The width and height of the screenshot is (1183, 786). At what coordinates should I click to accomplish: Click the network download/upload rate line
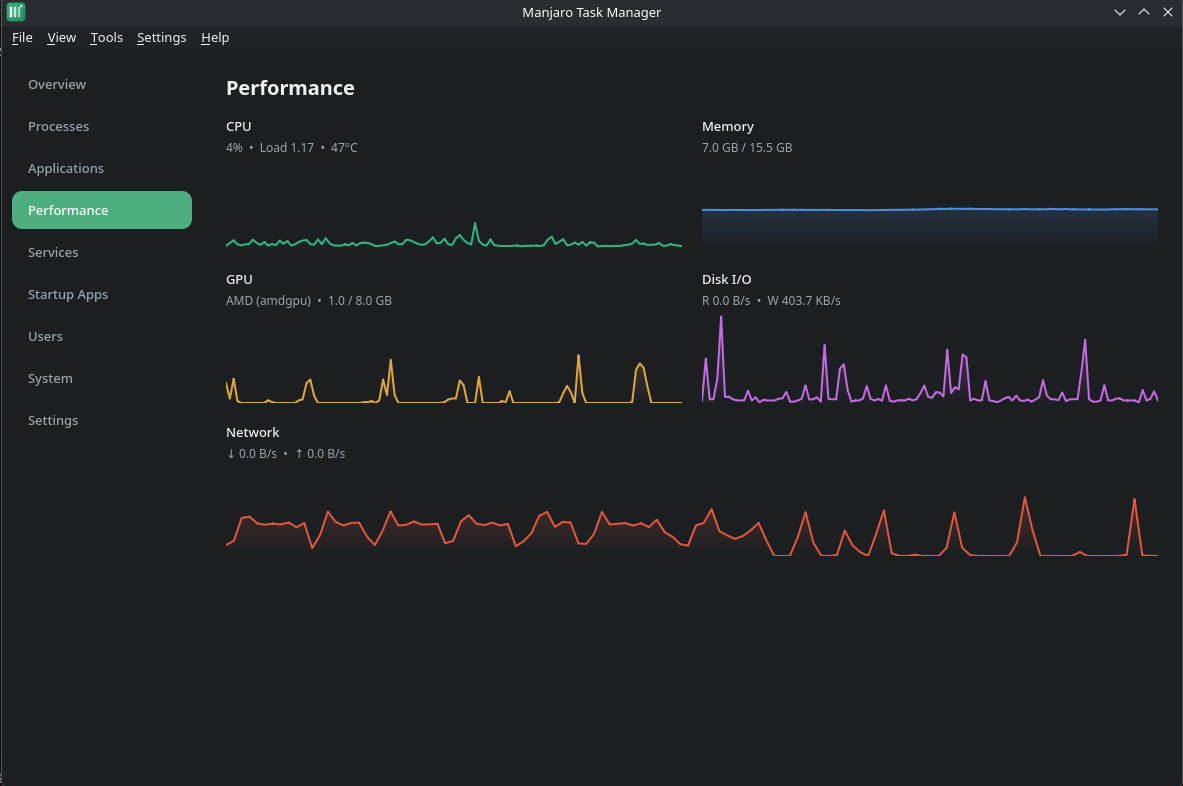point(286,454)
